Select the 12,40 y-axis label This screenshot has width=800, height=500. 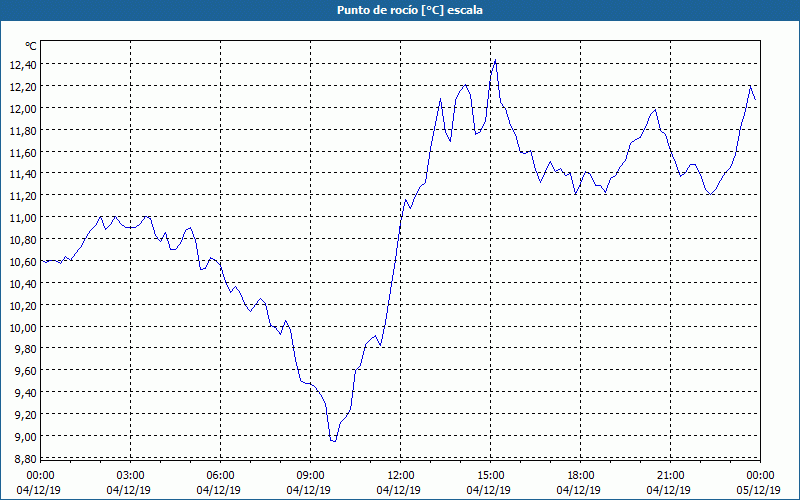[x=23, y=65]
